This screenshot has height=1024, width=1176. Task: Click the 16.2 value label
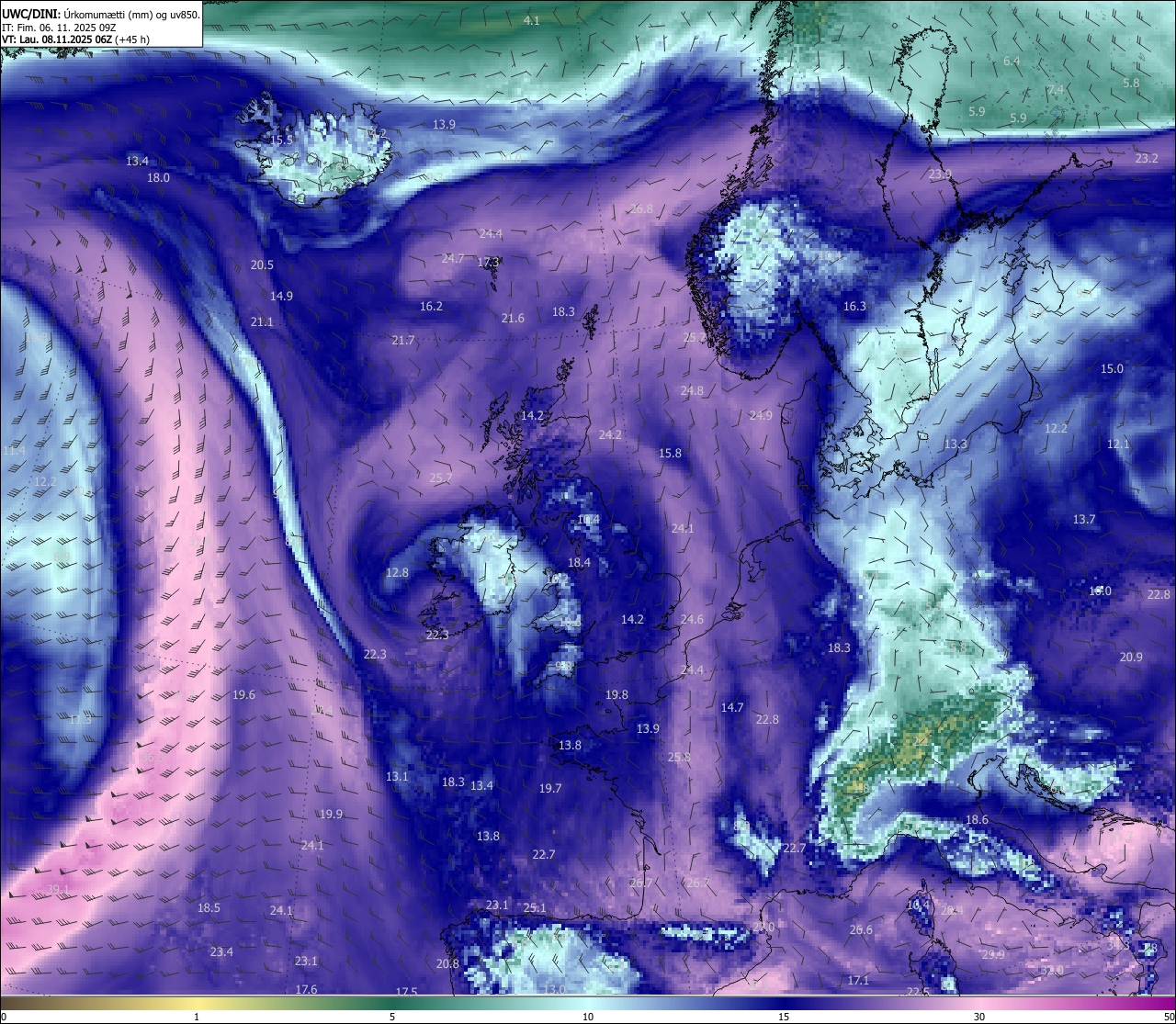[x=431, y=306]
